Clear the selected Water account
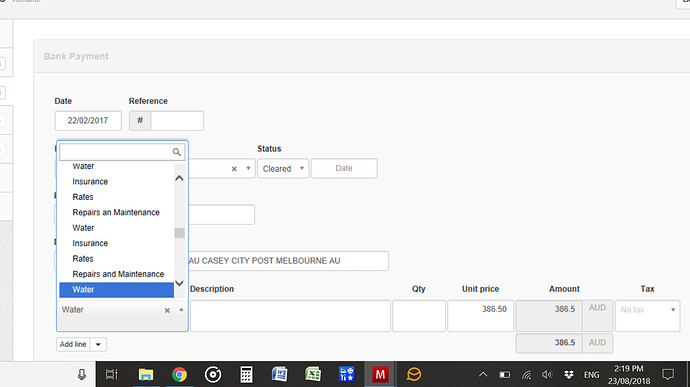Screen dimensions: 690x387 (167, 310)
